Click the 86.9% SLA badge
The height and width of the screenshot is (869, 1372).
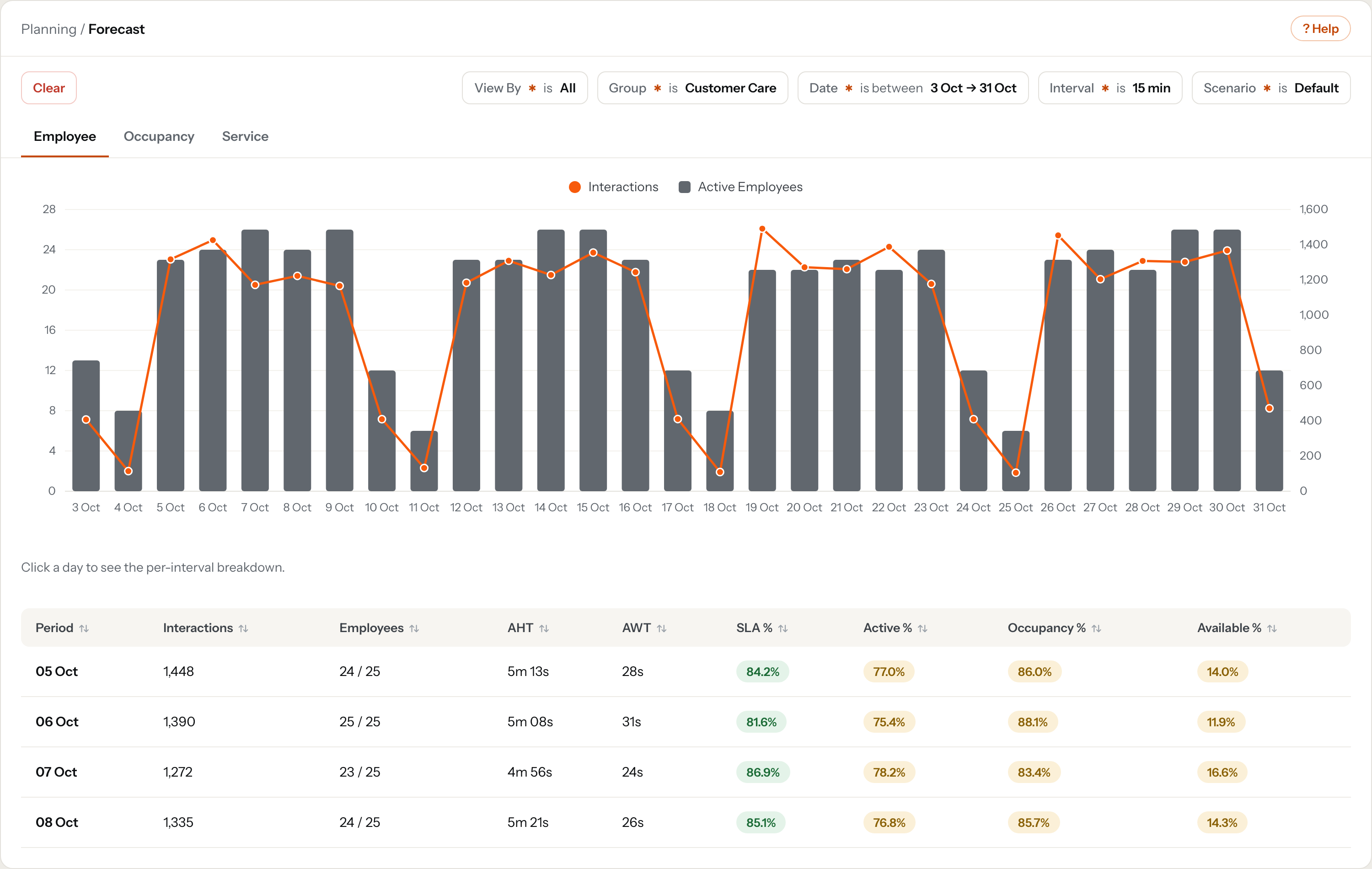point(763,772)
